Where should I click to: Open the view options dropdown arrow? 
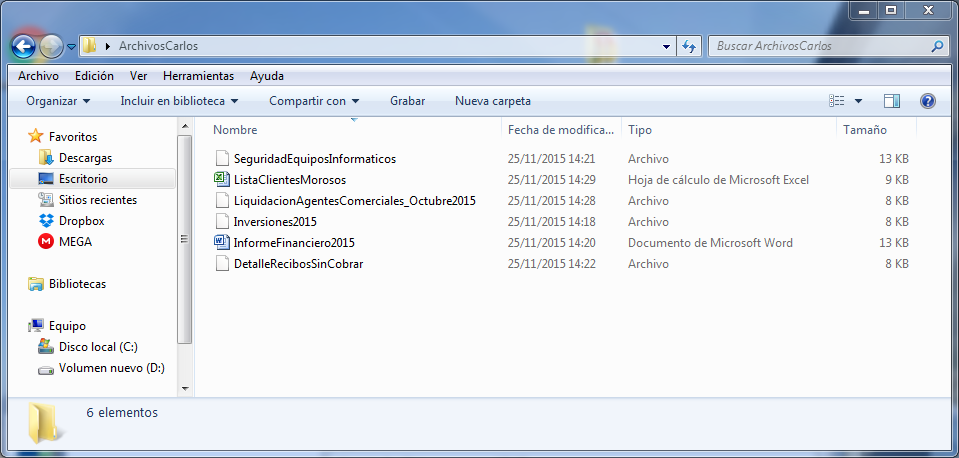[858, 101]
